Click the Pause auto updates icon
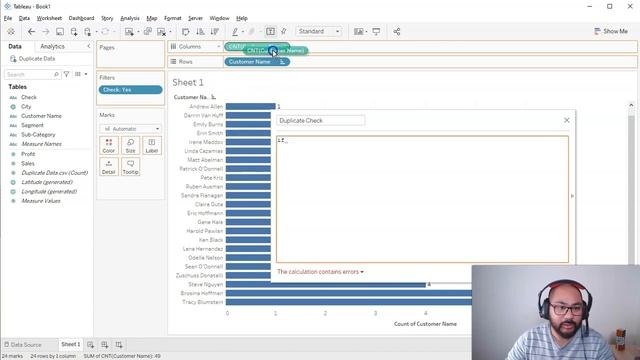The image size is (640, 360). pyautogui.click(x=88, y=31)
